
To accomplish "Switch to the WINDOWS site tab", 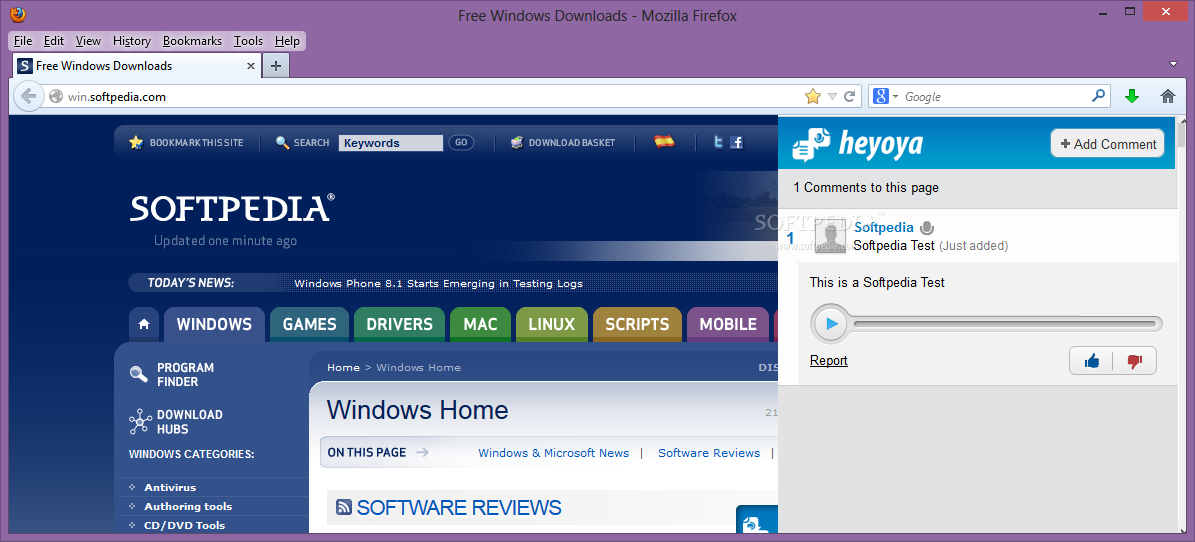I will coord(214,324).
